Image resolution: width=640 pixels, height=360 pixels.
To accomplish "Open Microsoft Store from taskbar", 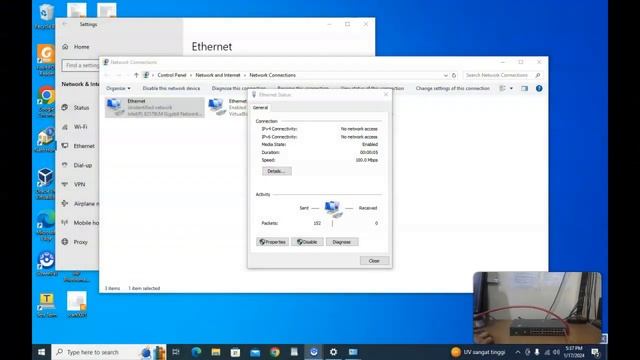I will click(x=236, y=352).
